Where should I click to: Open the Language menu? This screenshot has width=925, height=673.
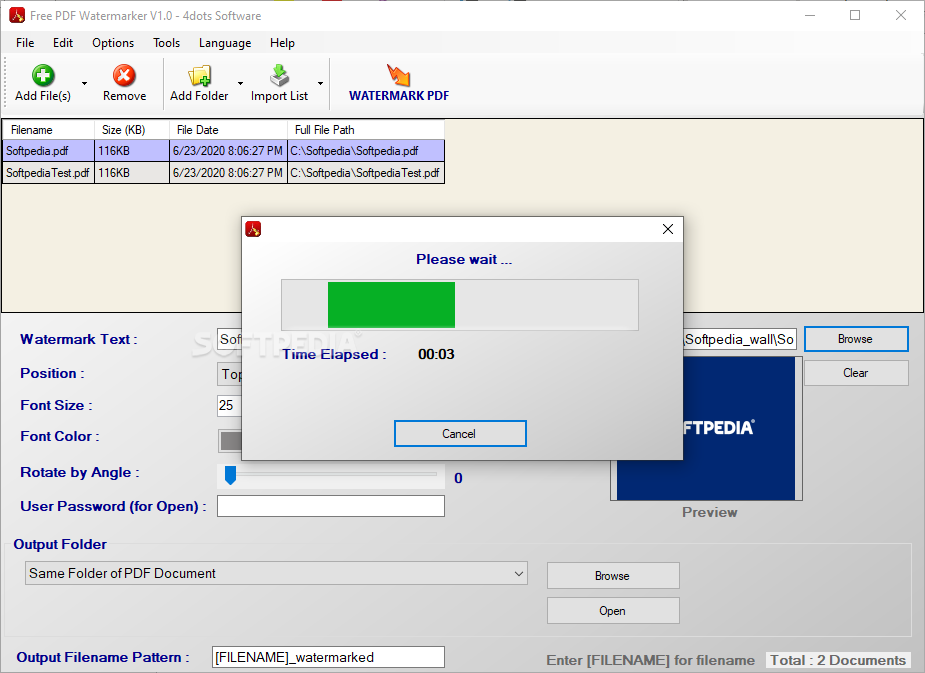pyautogui.click(x=225, y=42)
